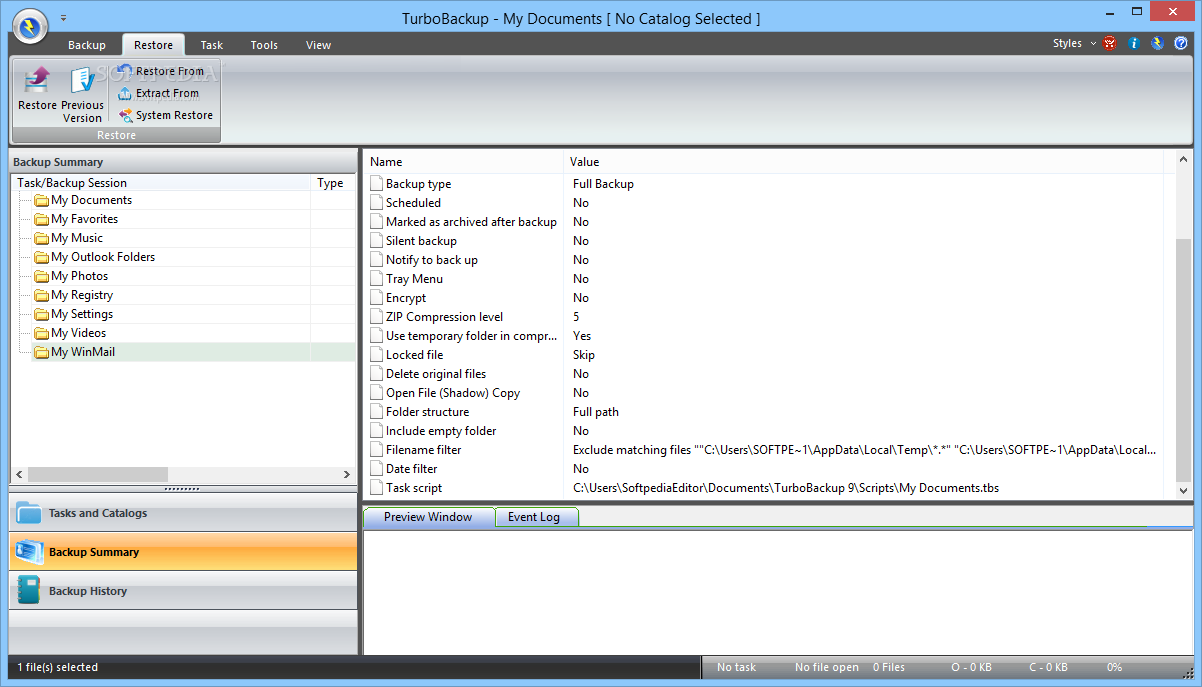Open the Tools ribbon tab

pyautogui.click(x=264, y=45)
